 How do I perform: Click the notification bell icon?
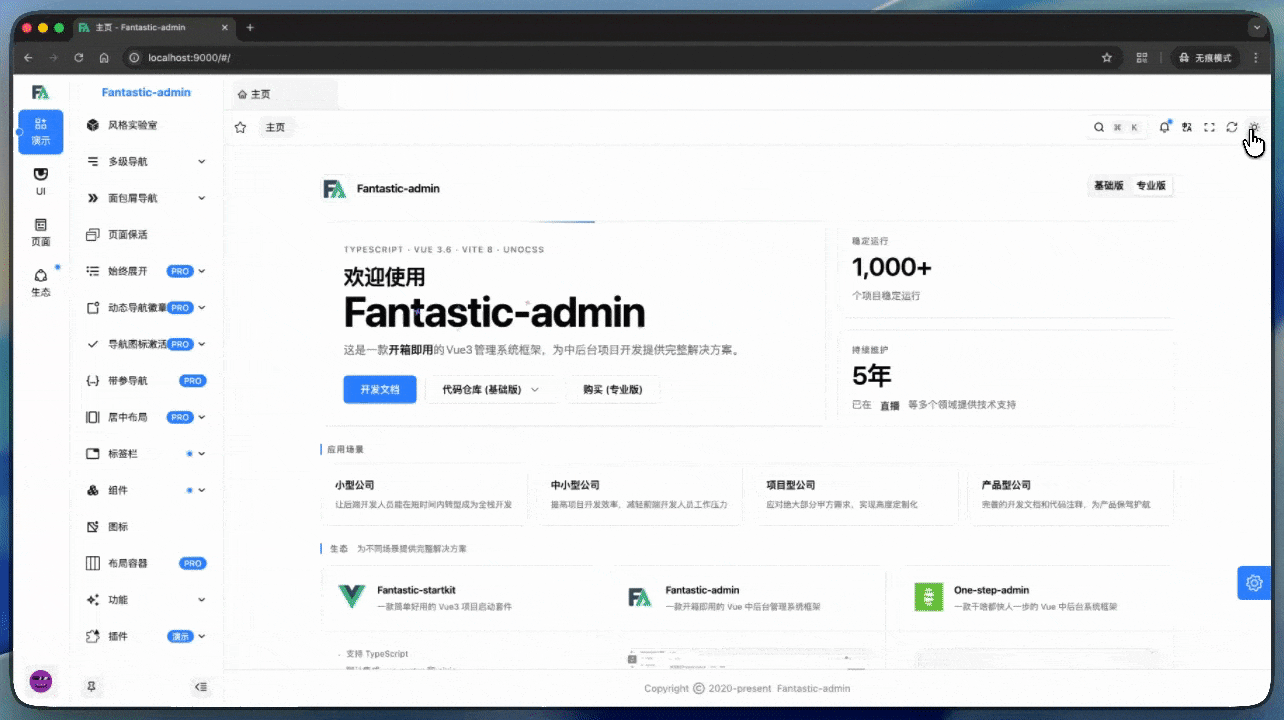click(x=1164, y=127)
